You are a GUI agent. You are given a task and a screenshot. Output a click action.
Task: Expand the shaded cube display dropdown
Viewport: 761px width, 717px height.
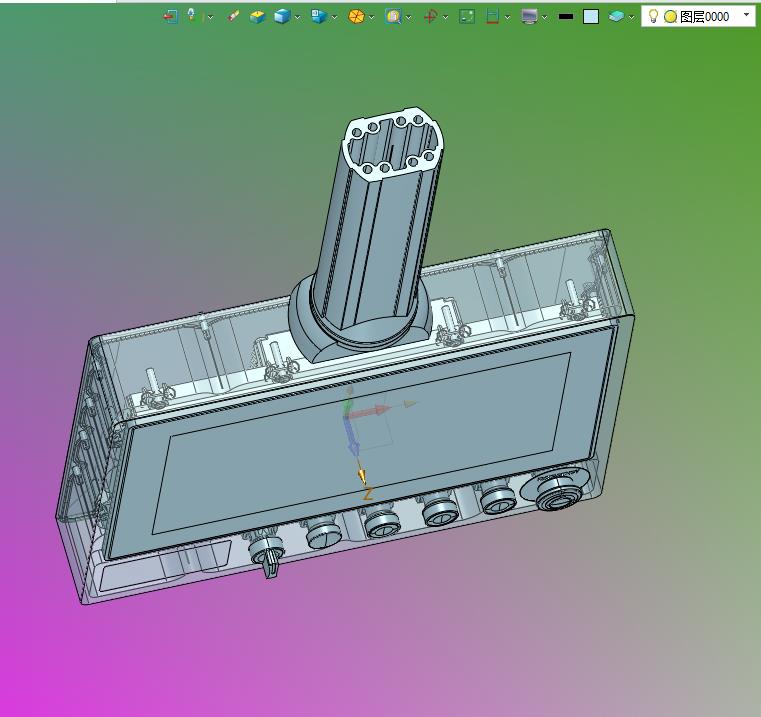click(298, 17)
